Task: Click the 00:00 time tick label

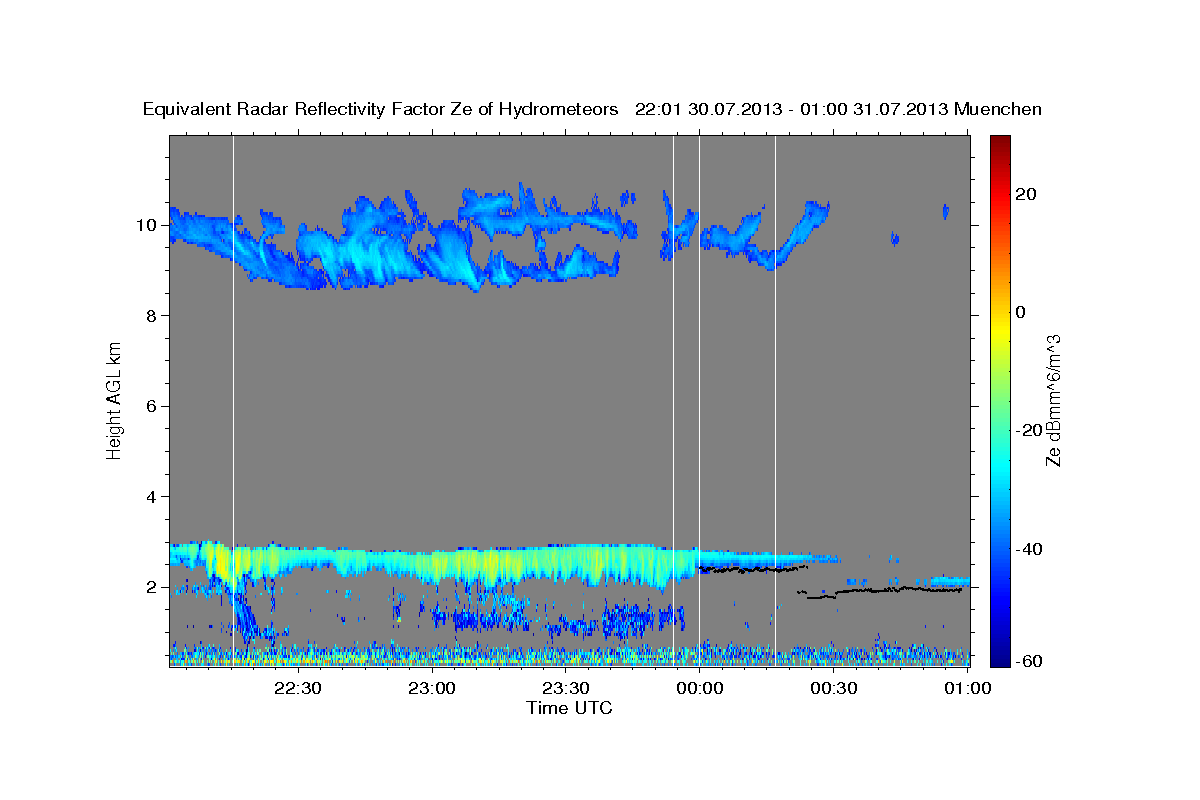Action: pos(699,688)
